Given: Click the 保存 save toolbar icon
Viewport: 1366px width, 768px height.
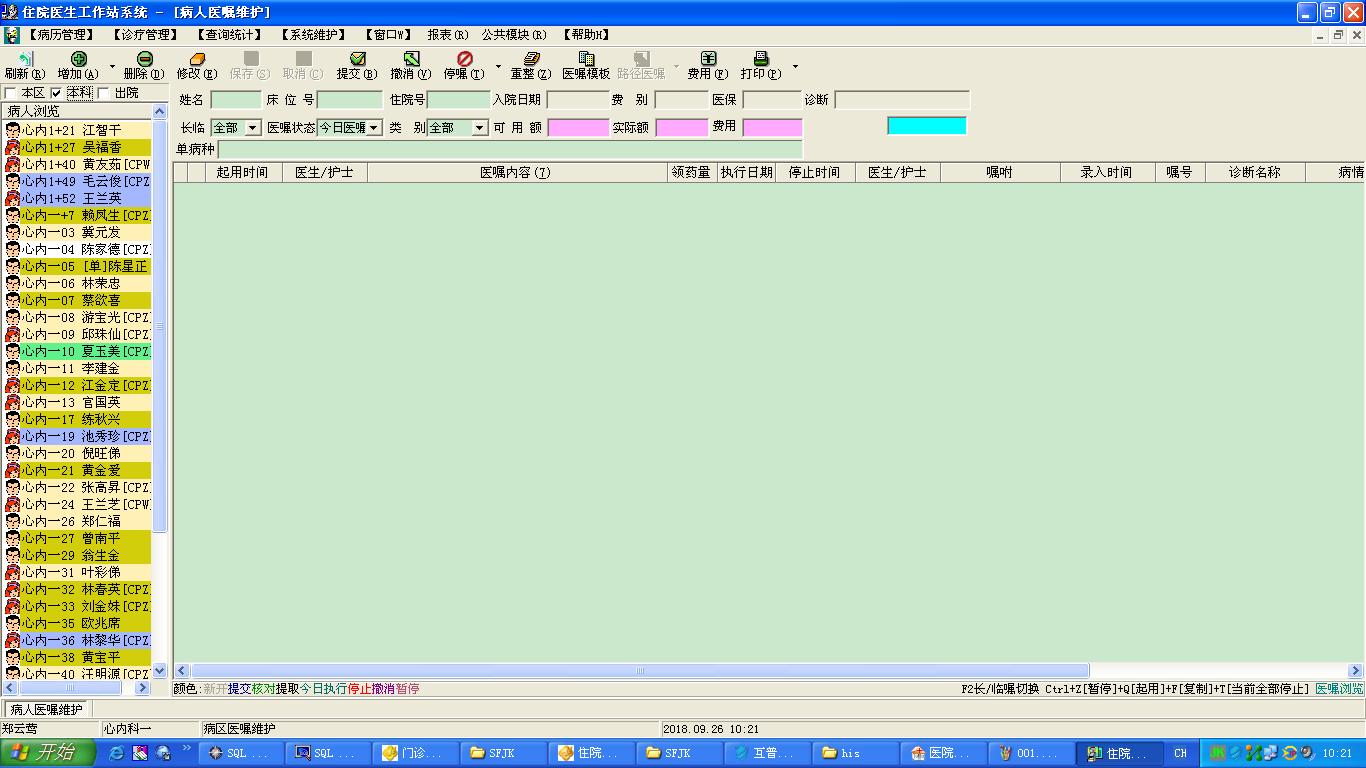Looking at the screenshot, I should point(251,59).
